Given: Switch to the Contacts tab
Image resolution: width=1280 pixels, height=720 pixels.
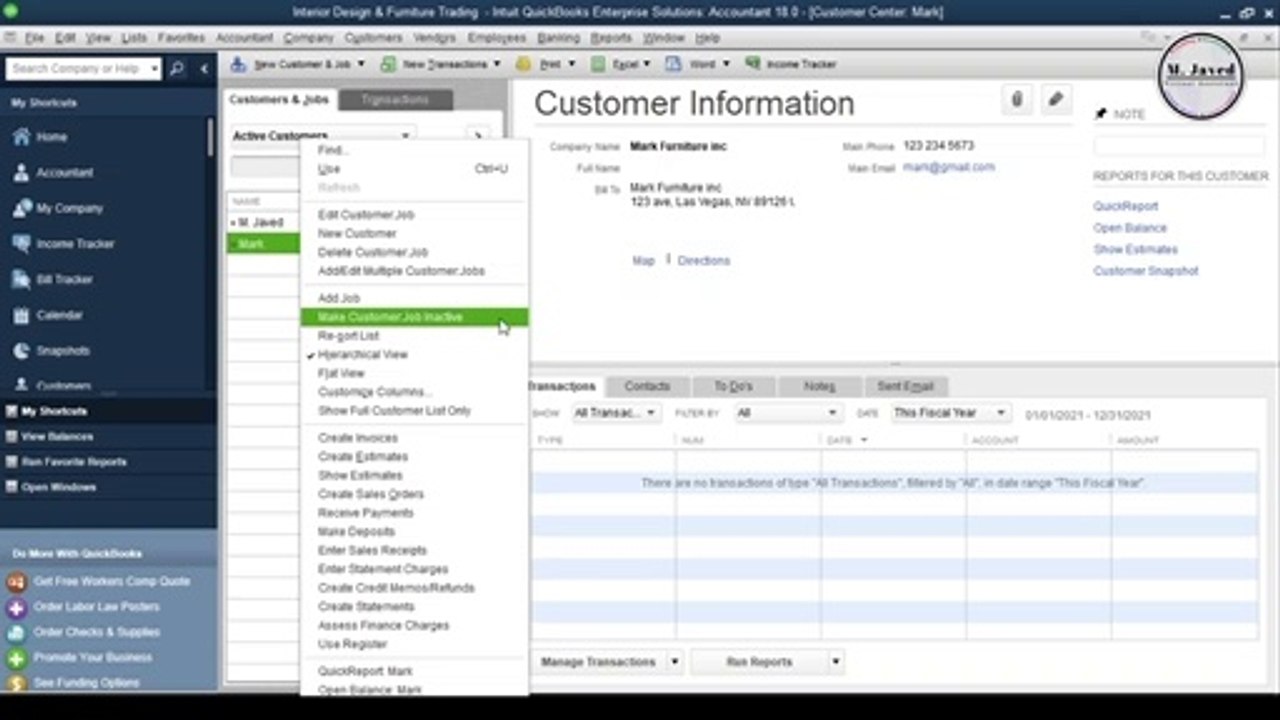Looking at the screenshot, I should click(647, 386).
